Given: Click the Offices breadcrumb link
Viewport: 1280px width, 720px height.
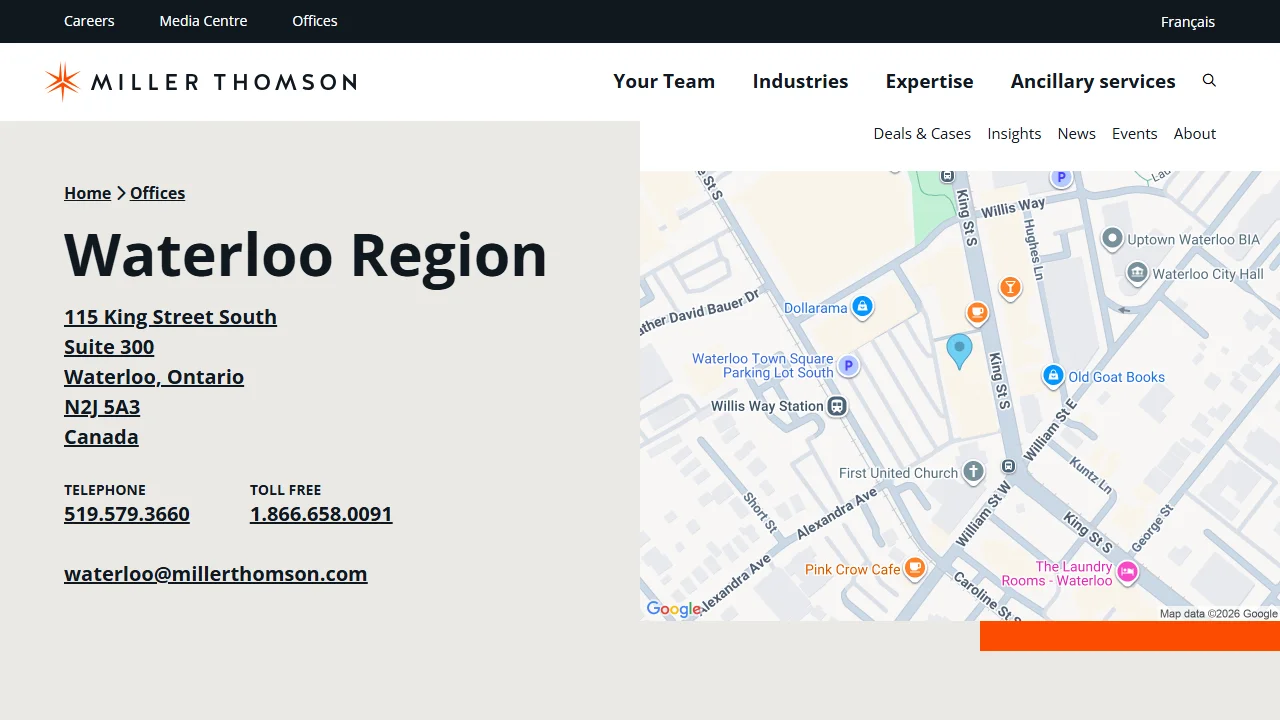Looking at the screenshot, I should click(157, 193).
